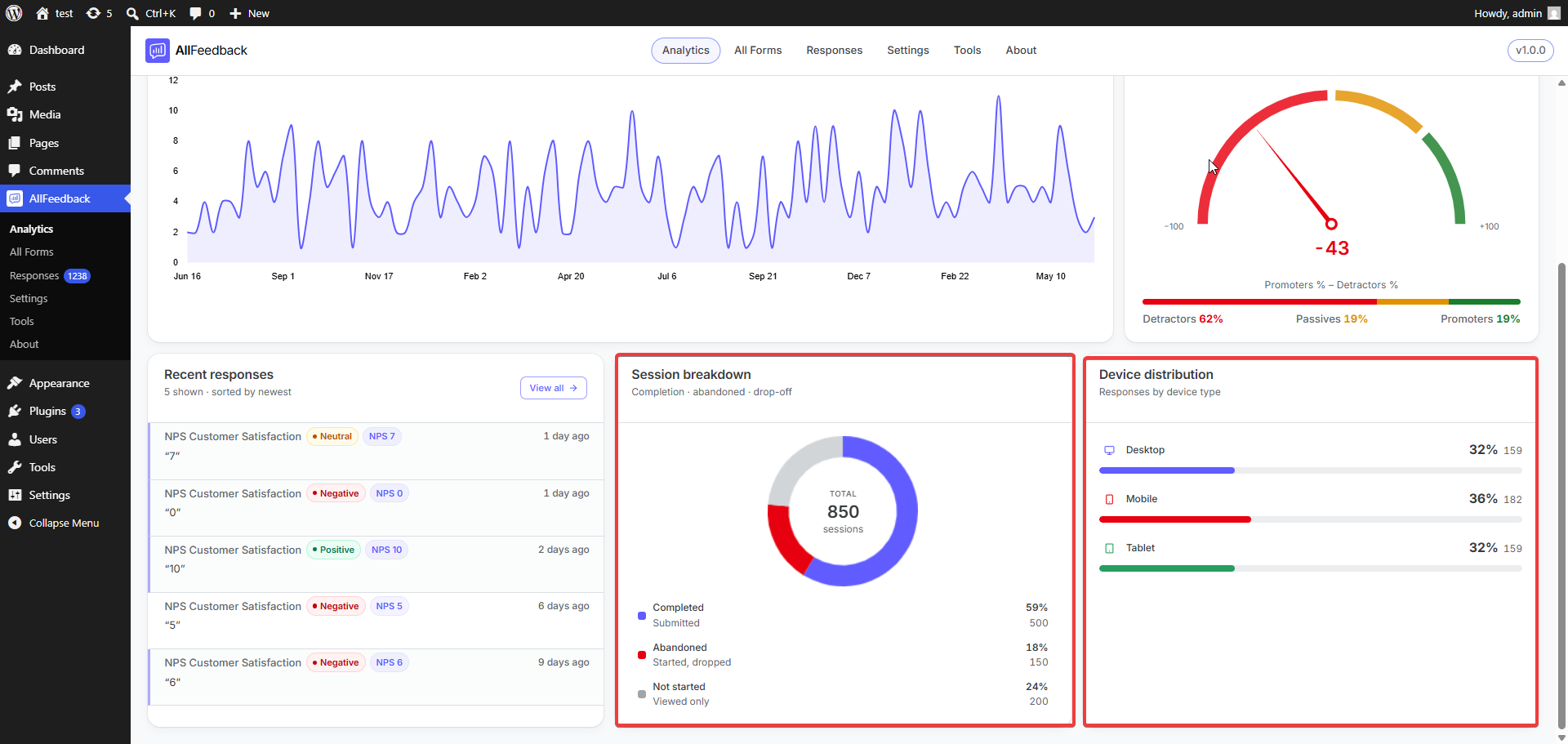Click the search Ctrl+K icon

tap(132, 13)
